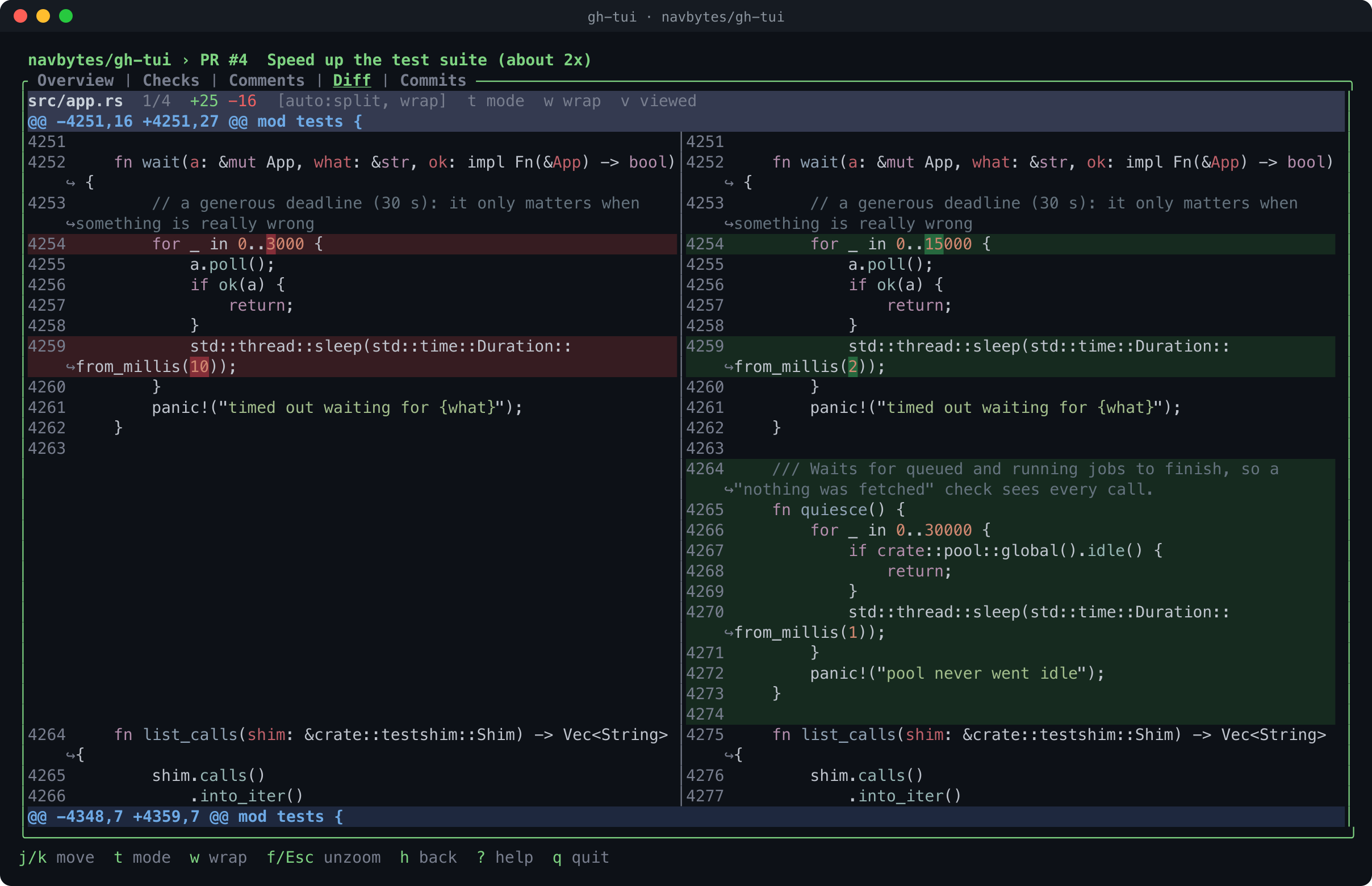Click 'w wrap' in the footer bar
Screen dimensions: 1372x886
point(219,857)
